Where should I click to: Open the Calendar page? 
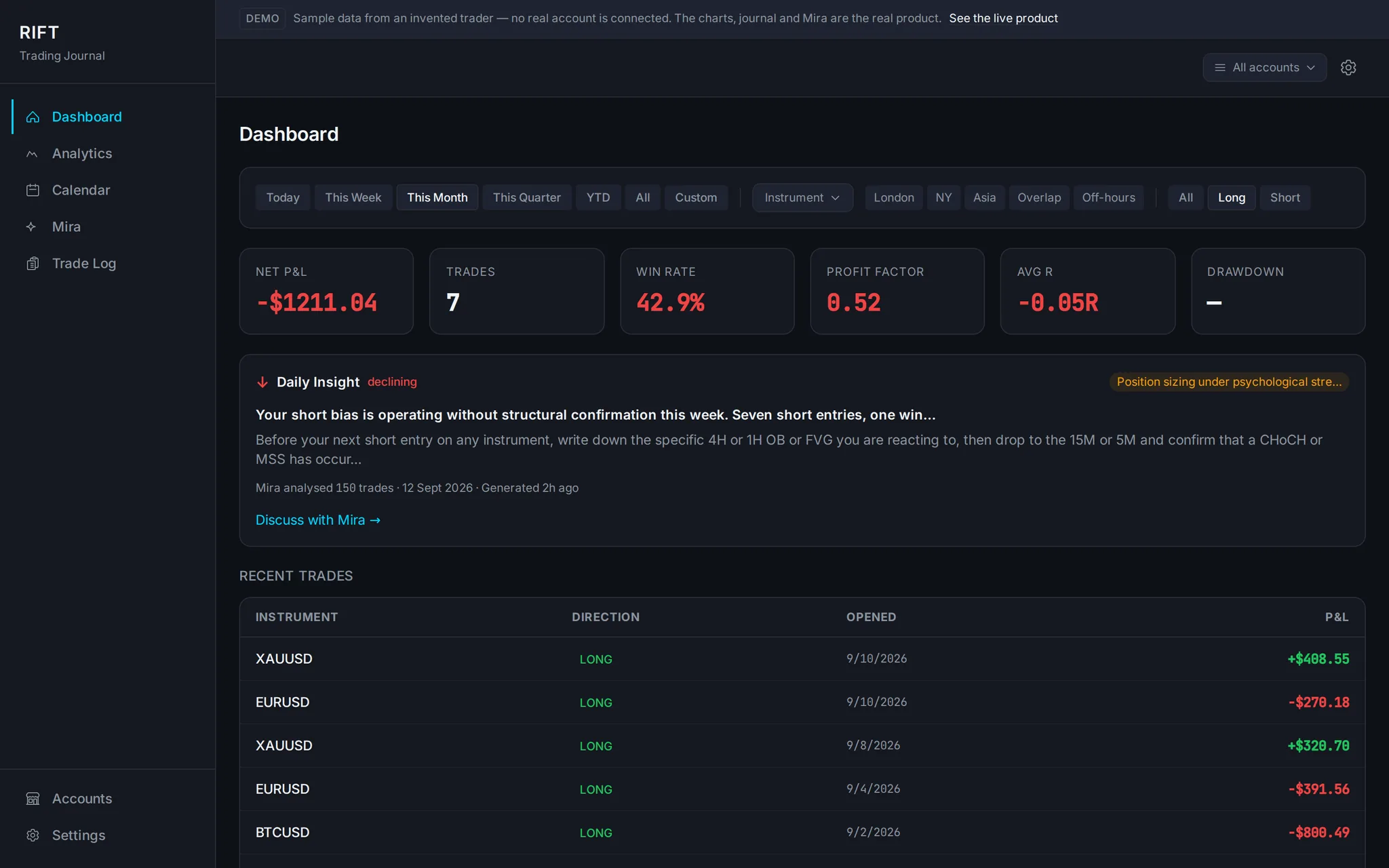click(x=109, y=191)
